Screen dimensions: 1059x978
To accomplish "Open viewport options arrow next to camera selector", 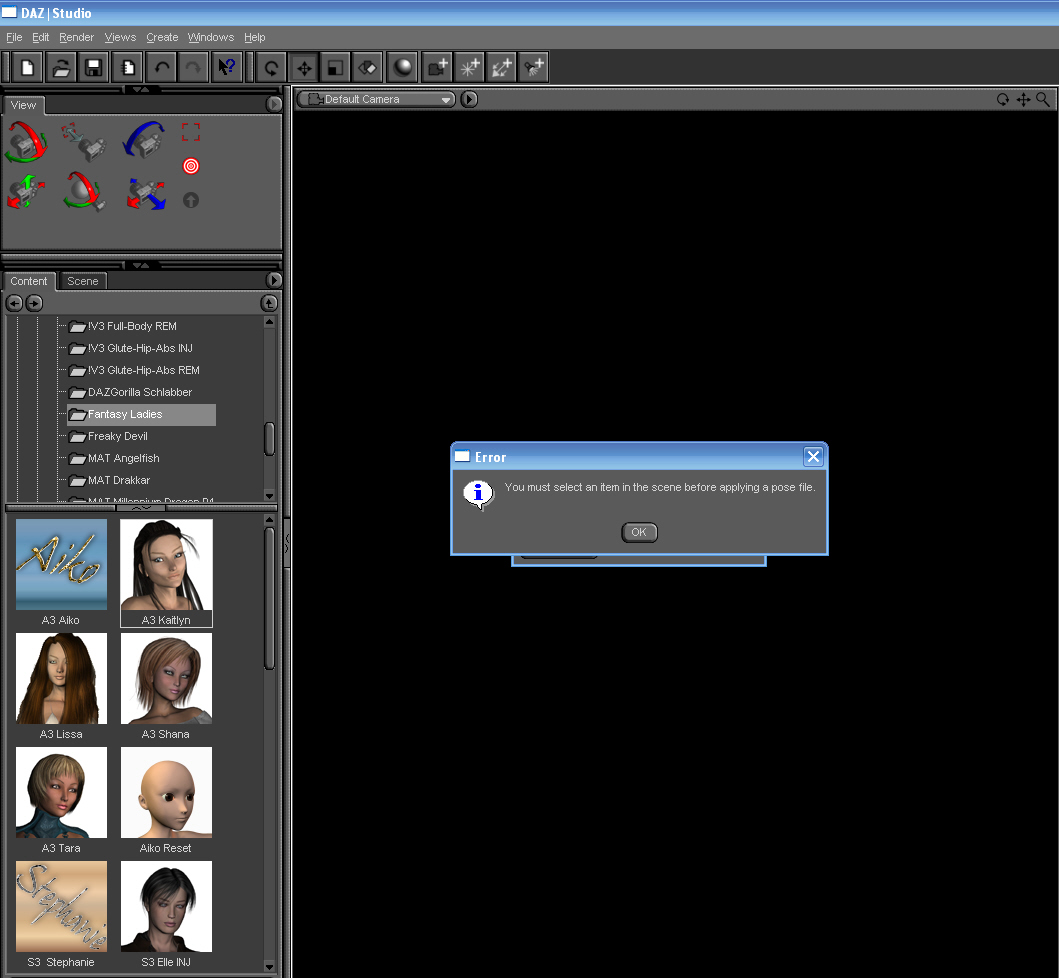I will 469,99.
